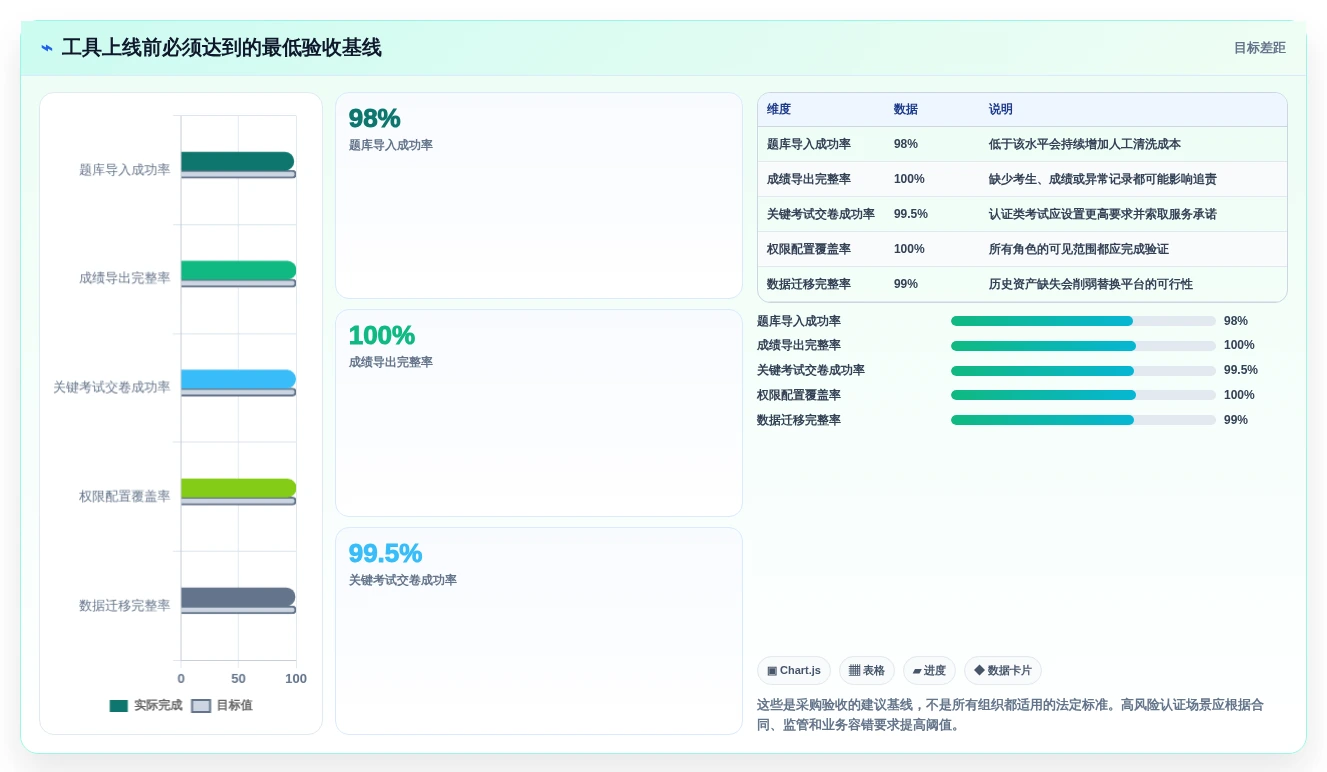Click the dark teal 题库导入成功率 chart bar
Screen dimensions: 1327x772
(238, 161)
